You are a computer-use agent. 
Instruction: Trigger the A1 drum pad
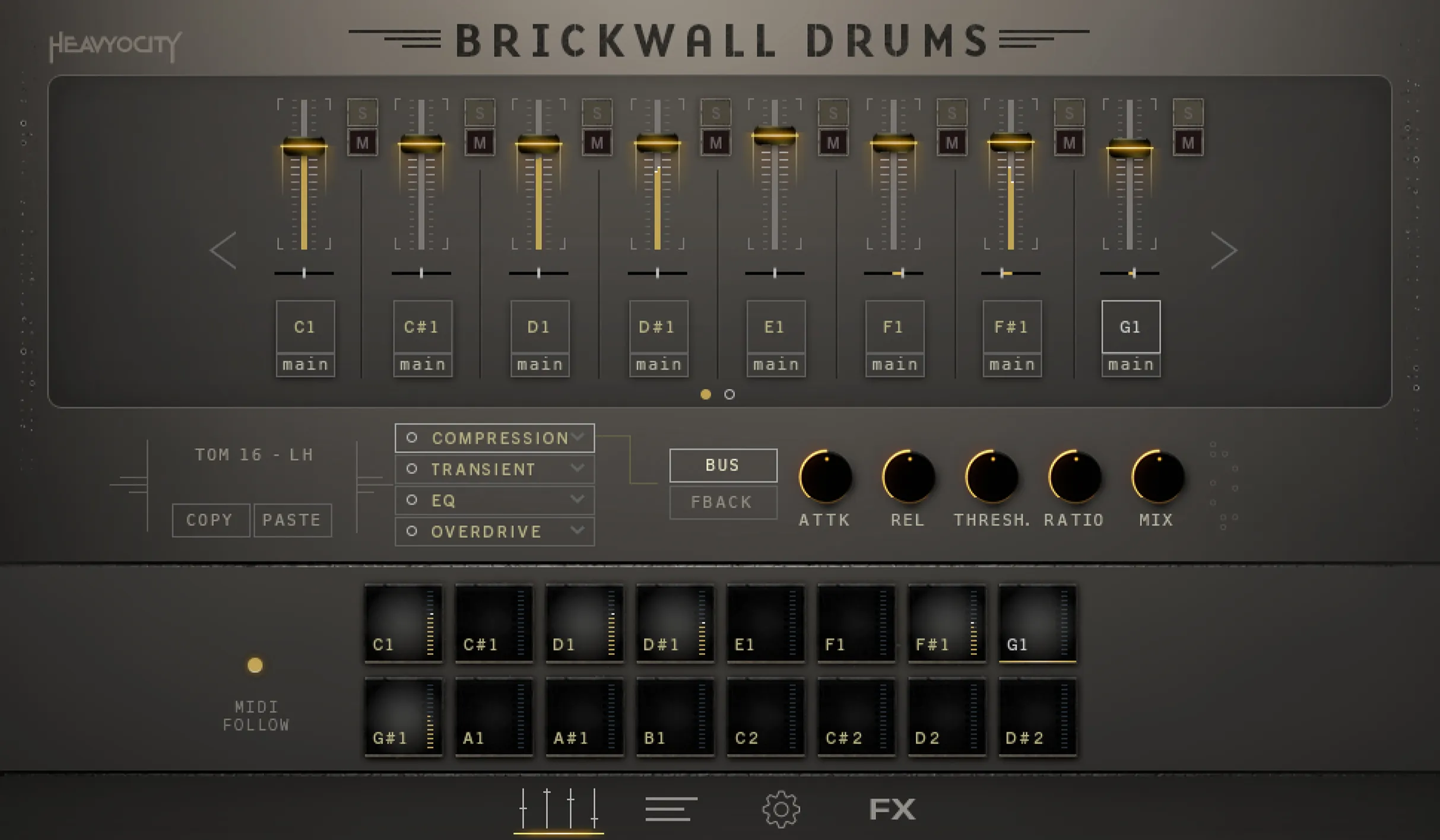(x=494, y=717)
